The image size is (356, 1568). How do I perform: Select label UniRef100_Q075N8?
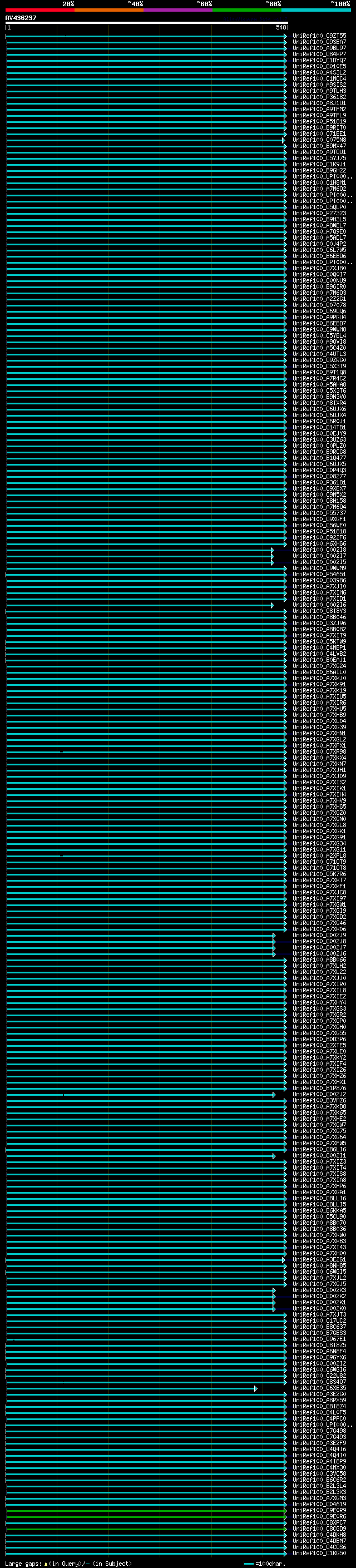319,140
